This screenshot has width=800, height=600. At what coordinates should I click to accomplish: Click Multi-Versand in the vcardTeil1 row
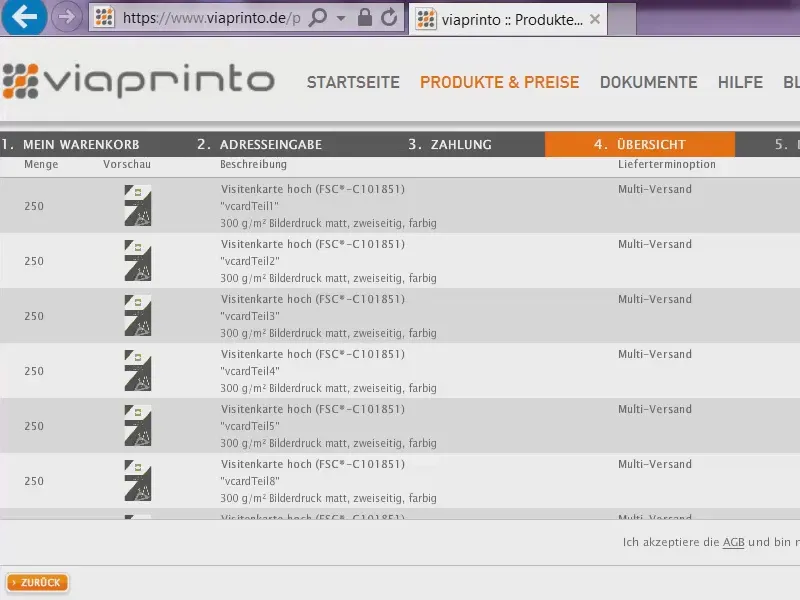655,189
